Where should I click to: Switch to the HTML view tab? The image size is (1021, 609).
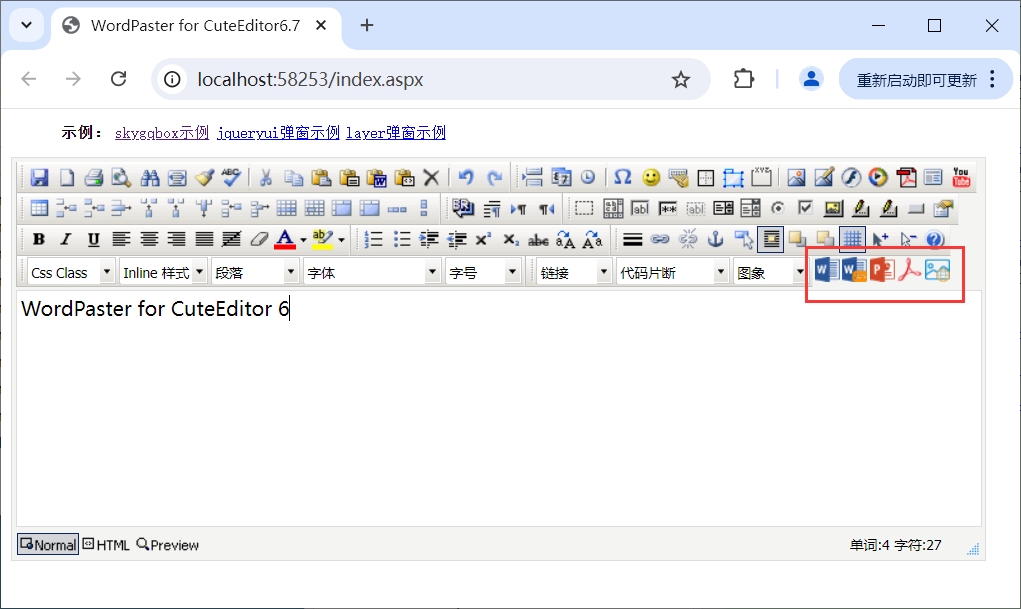coord(106,545)
